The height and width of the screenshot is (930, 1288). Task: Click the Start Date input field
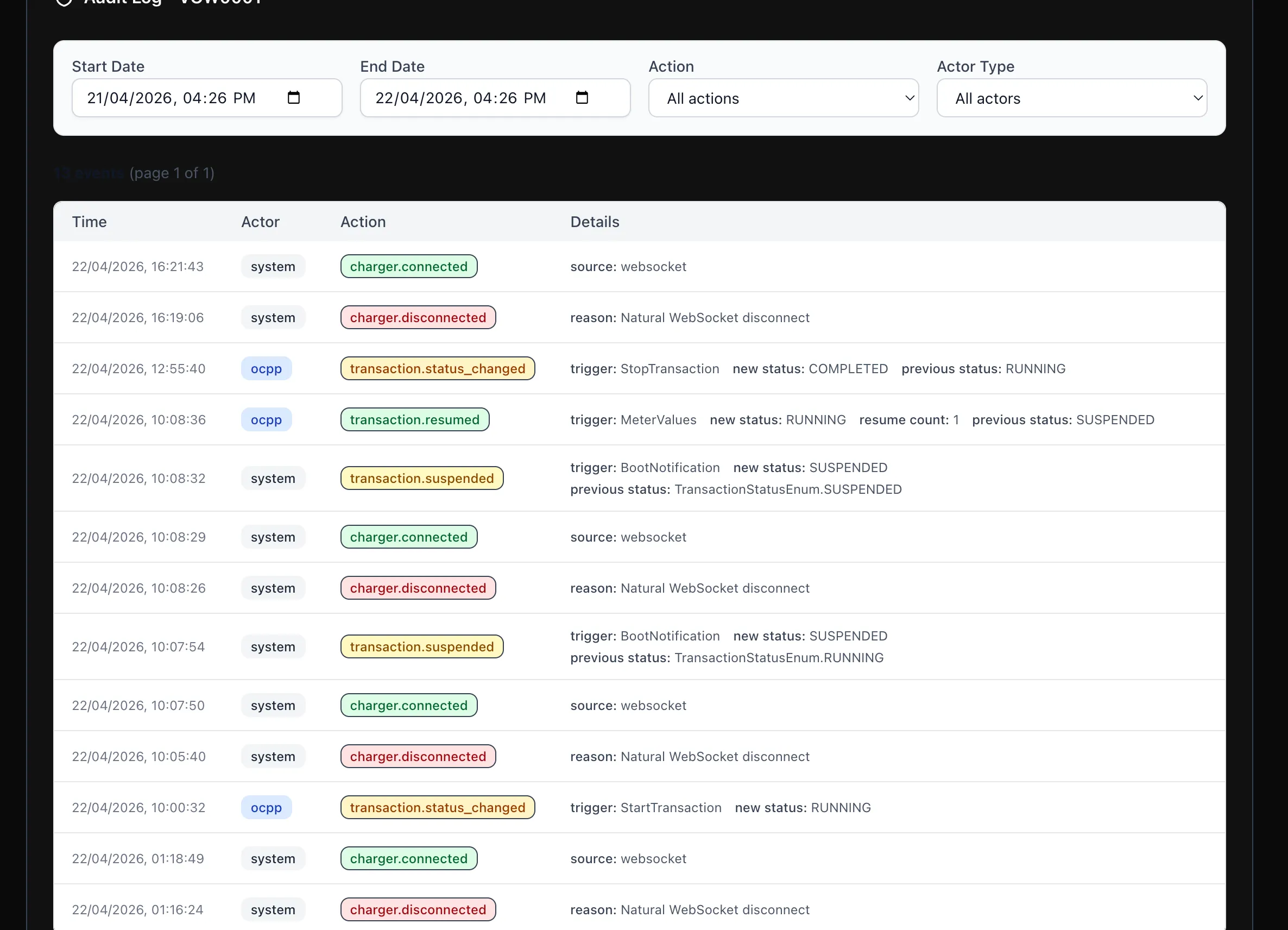click(207, 98)
